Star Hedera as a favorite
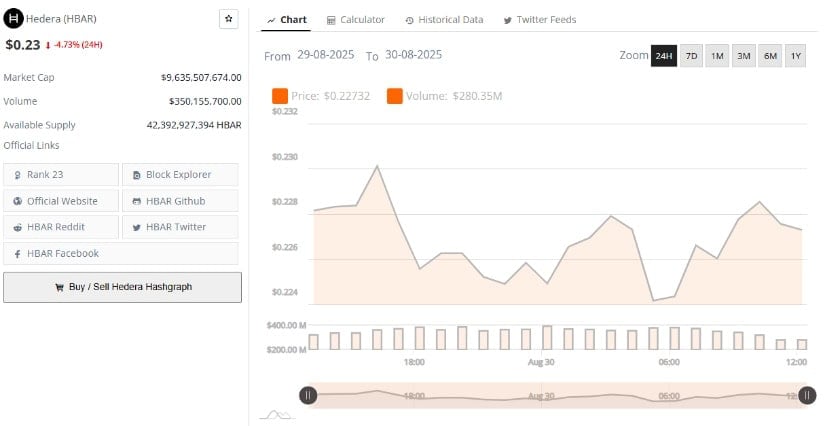The height and width of the screenshot is (426, 825). pyautogui.click(x=228, y=18)
